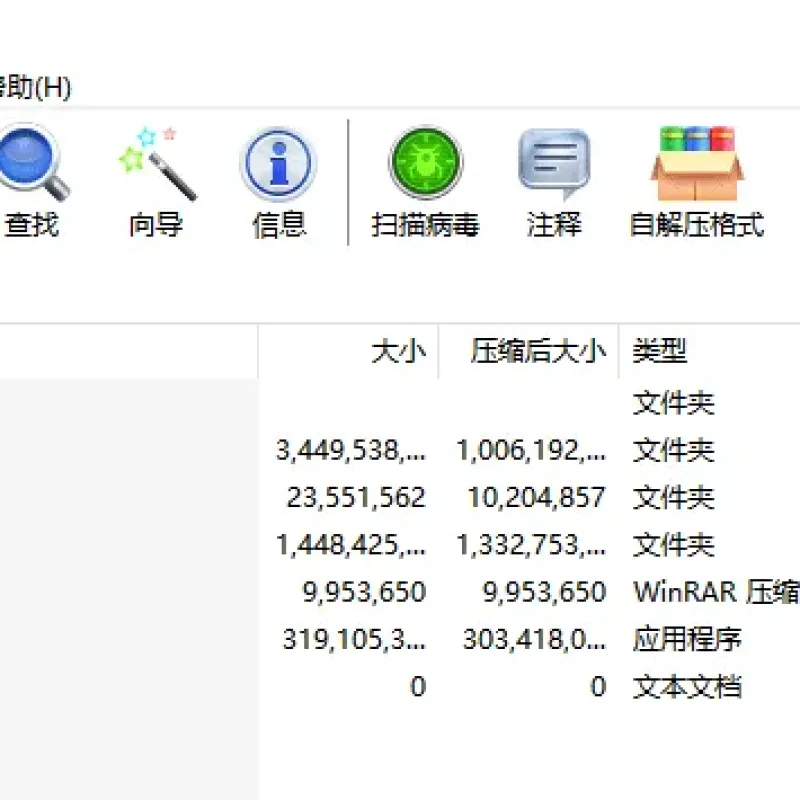Open the 帮助(H) menu

coord(35,88)
